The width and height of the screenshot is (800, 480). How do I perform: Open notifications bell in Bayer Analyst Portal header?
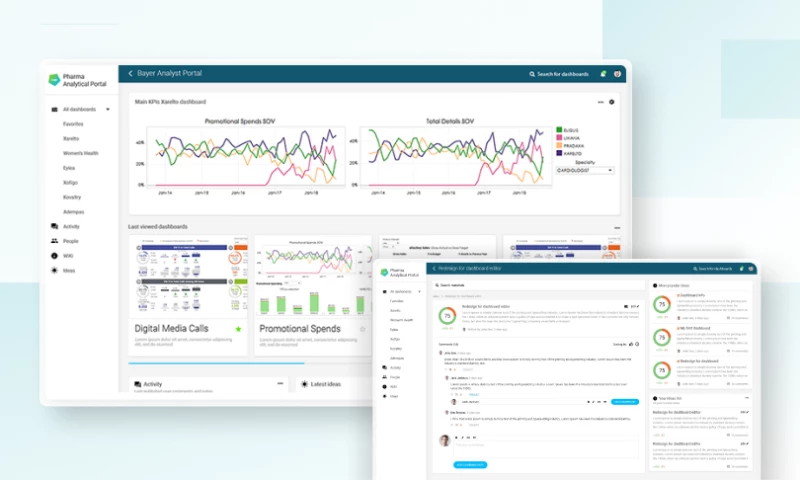click(x=603, y=74)
